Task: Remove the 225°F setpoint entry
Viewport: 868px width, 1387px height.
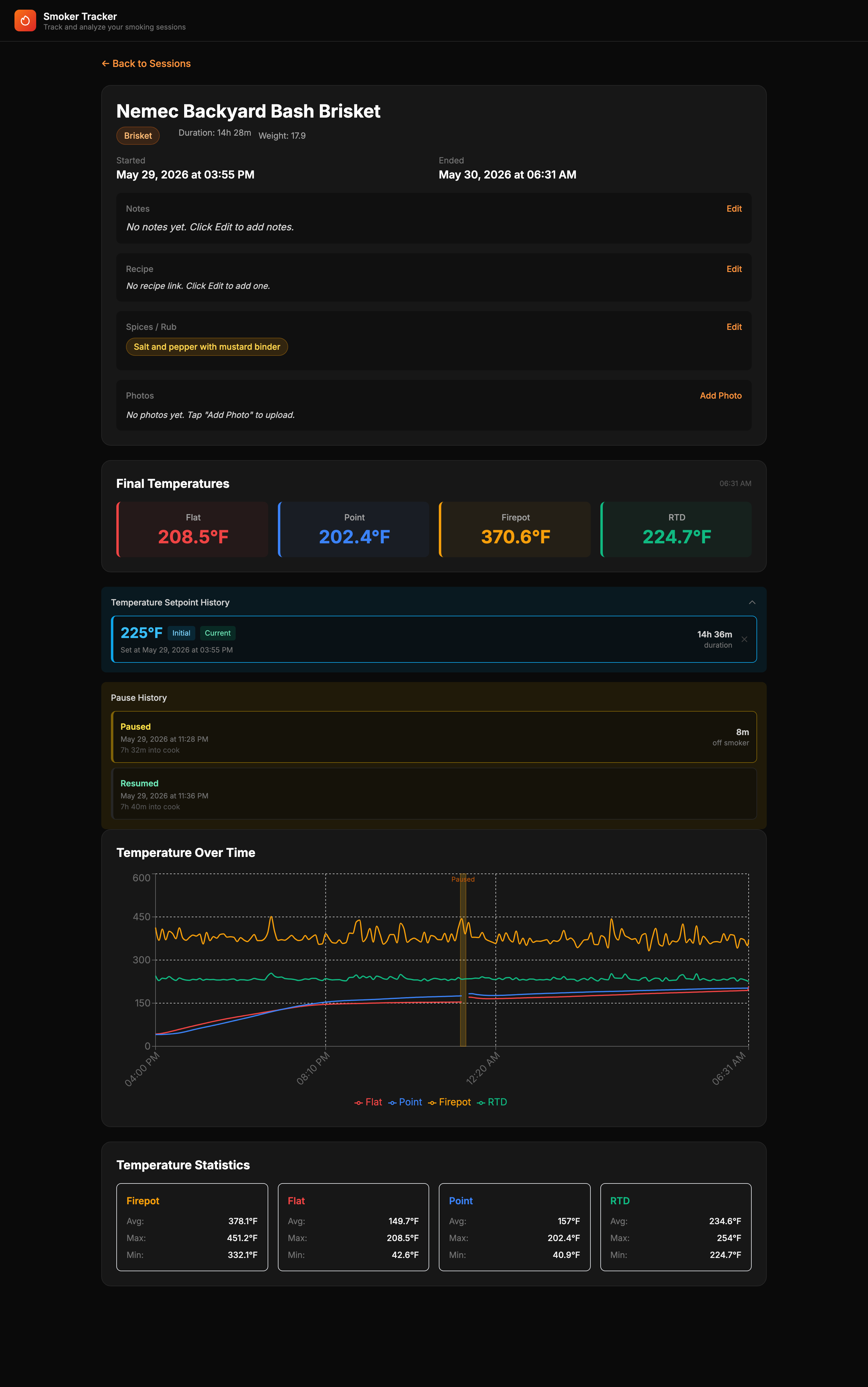Action: point(744,639)
